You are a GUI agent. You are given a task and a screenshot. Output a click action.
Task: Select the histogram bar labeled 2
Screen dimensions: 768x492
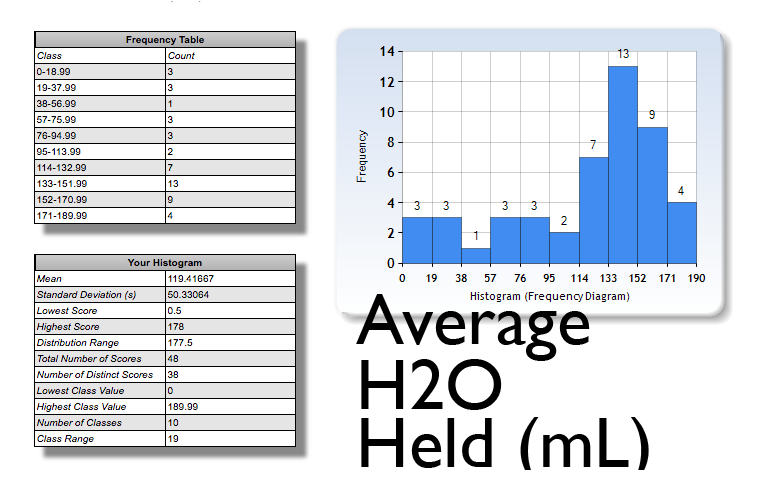(x=564, y=248)
